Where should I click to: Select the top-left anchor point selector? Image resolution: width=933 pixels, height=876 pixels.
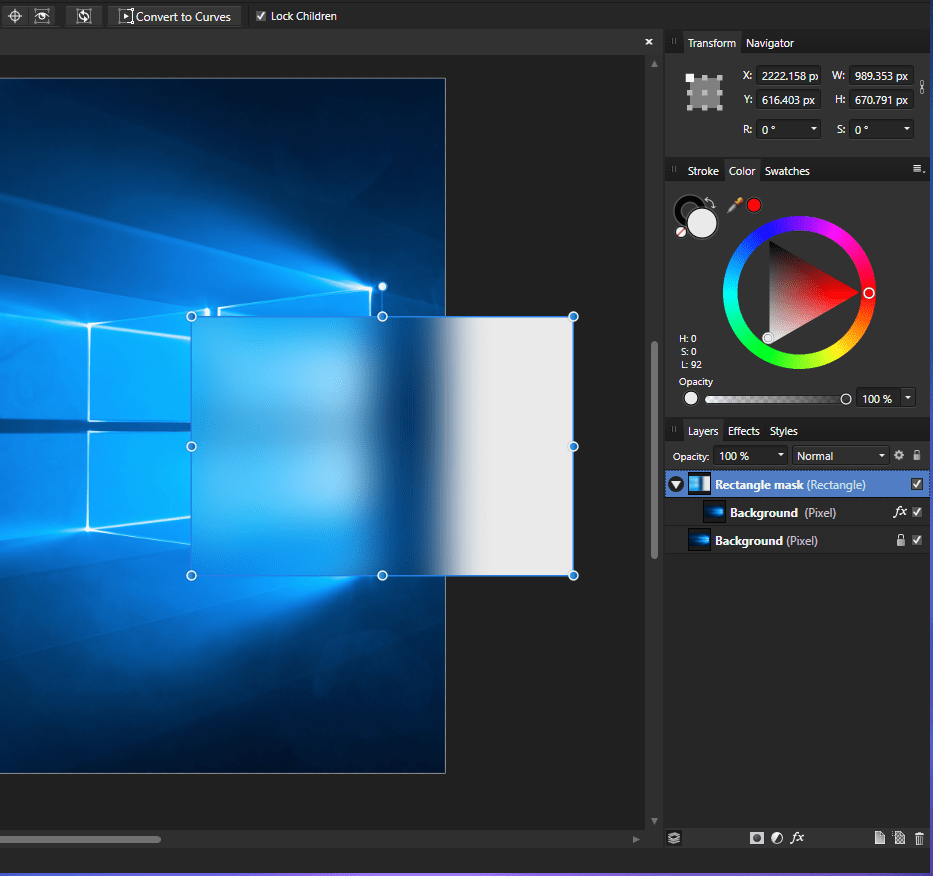(x=689, y=78)
